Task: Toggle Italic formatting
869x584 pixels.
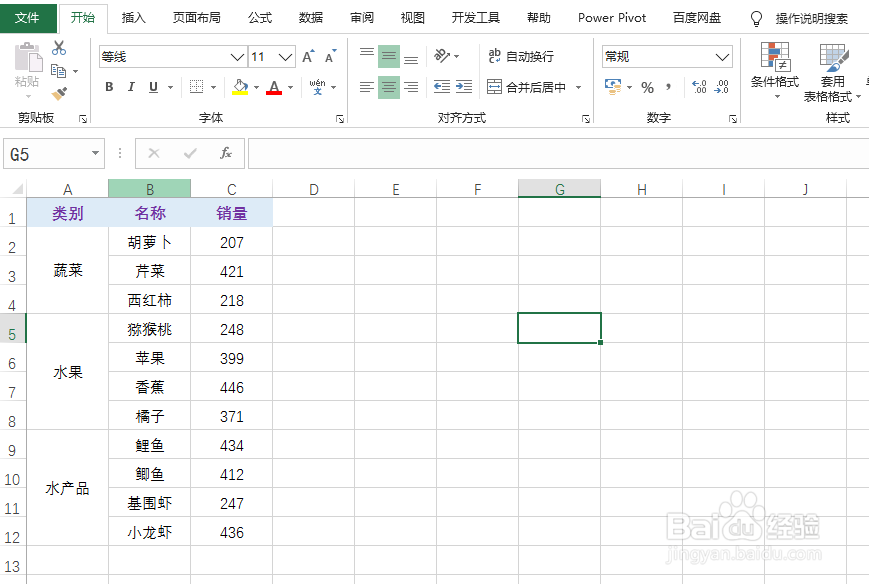Action: coord(131,87)
